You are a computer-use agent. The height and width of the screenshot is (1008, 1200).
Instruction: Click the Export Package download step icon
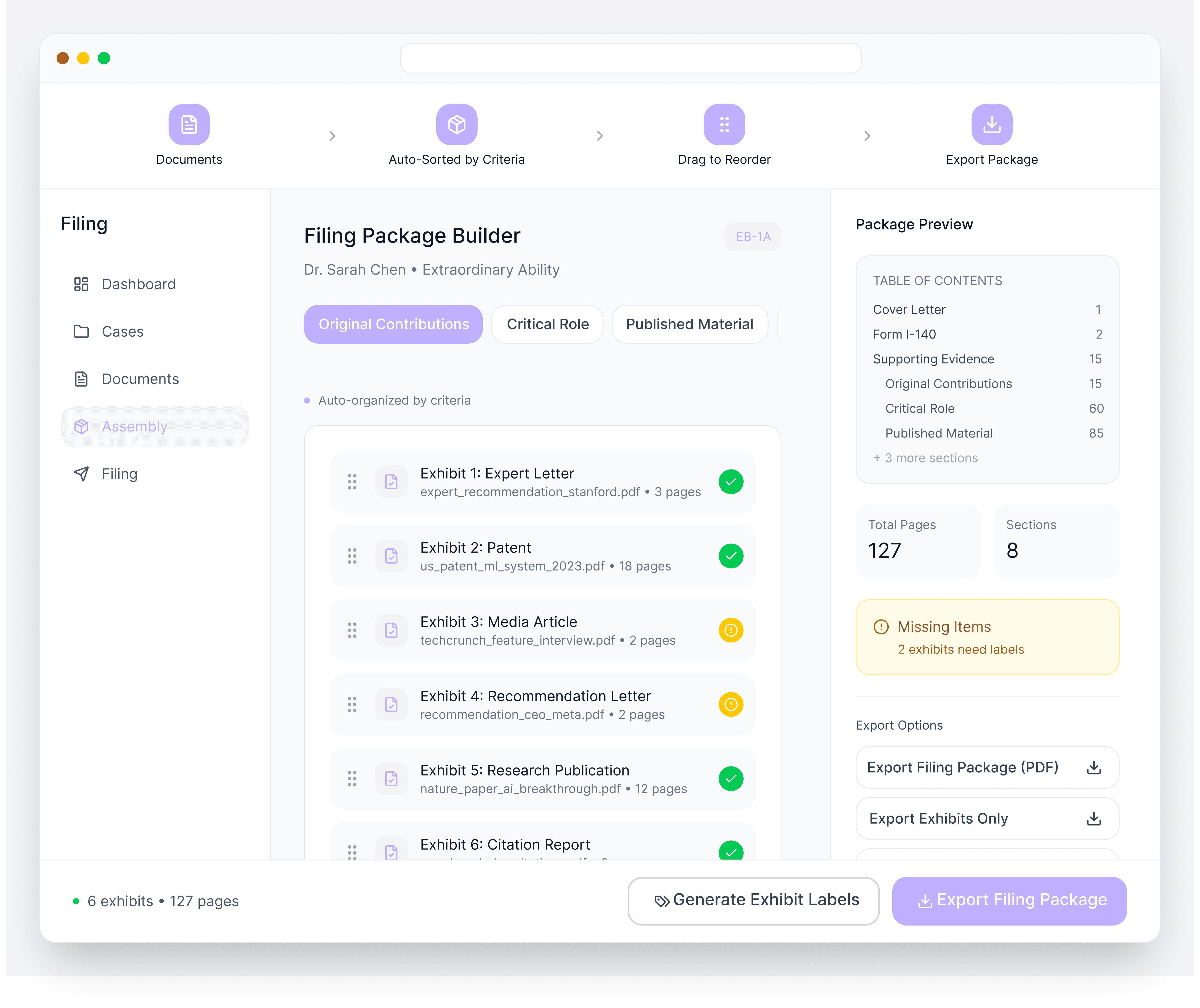pos(991,124)
